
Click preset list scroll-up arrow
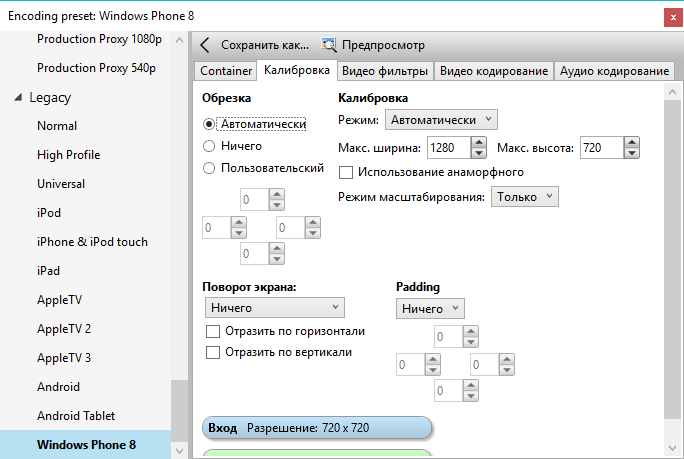pyautogui.click(x=179, y=40)
